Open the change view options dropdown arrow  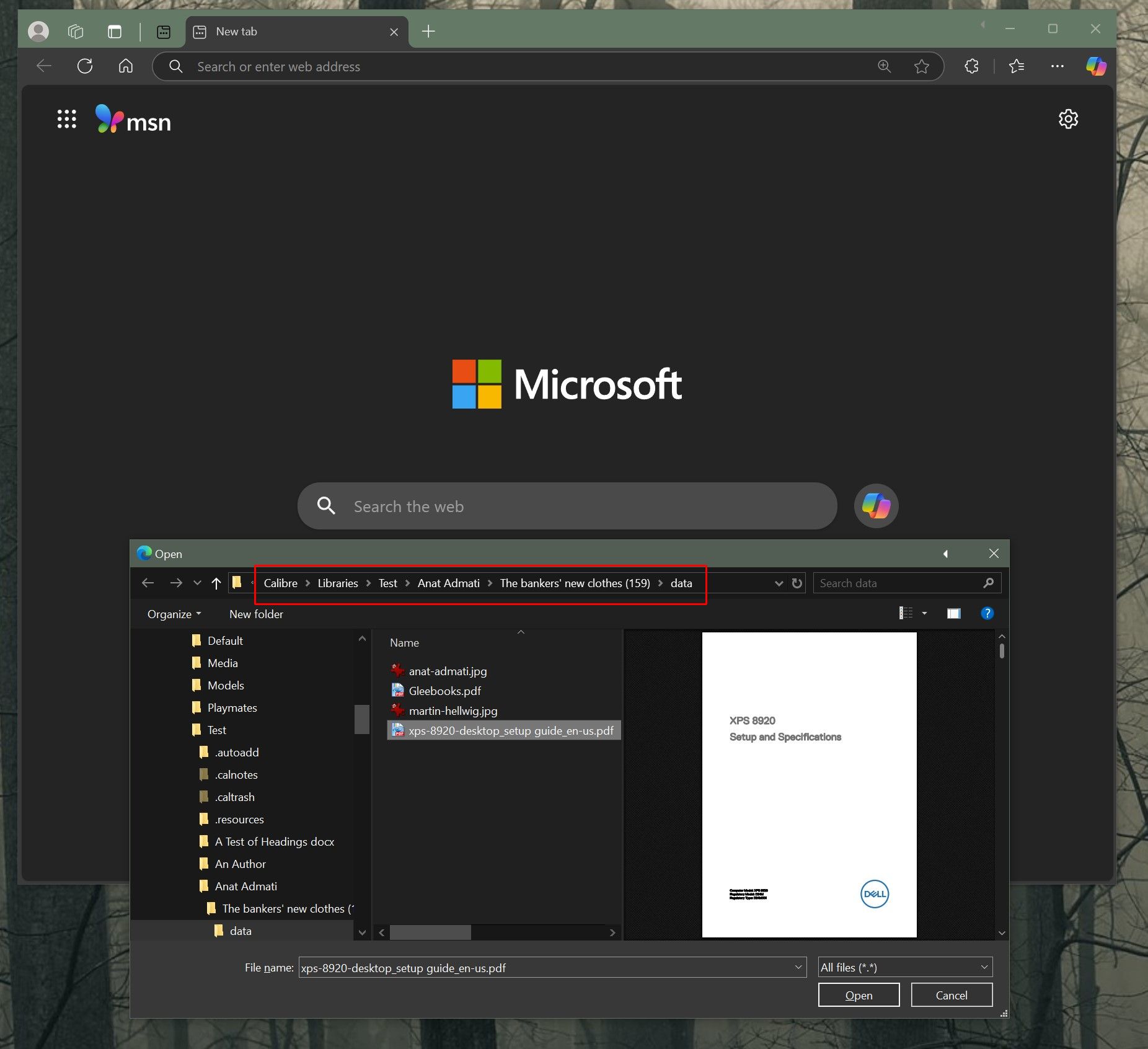(925, 614)
